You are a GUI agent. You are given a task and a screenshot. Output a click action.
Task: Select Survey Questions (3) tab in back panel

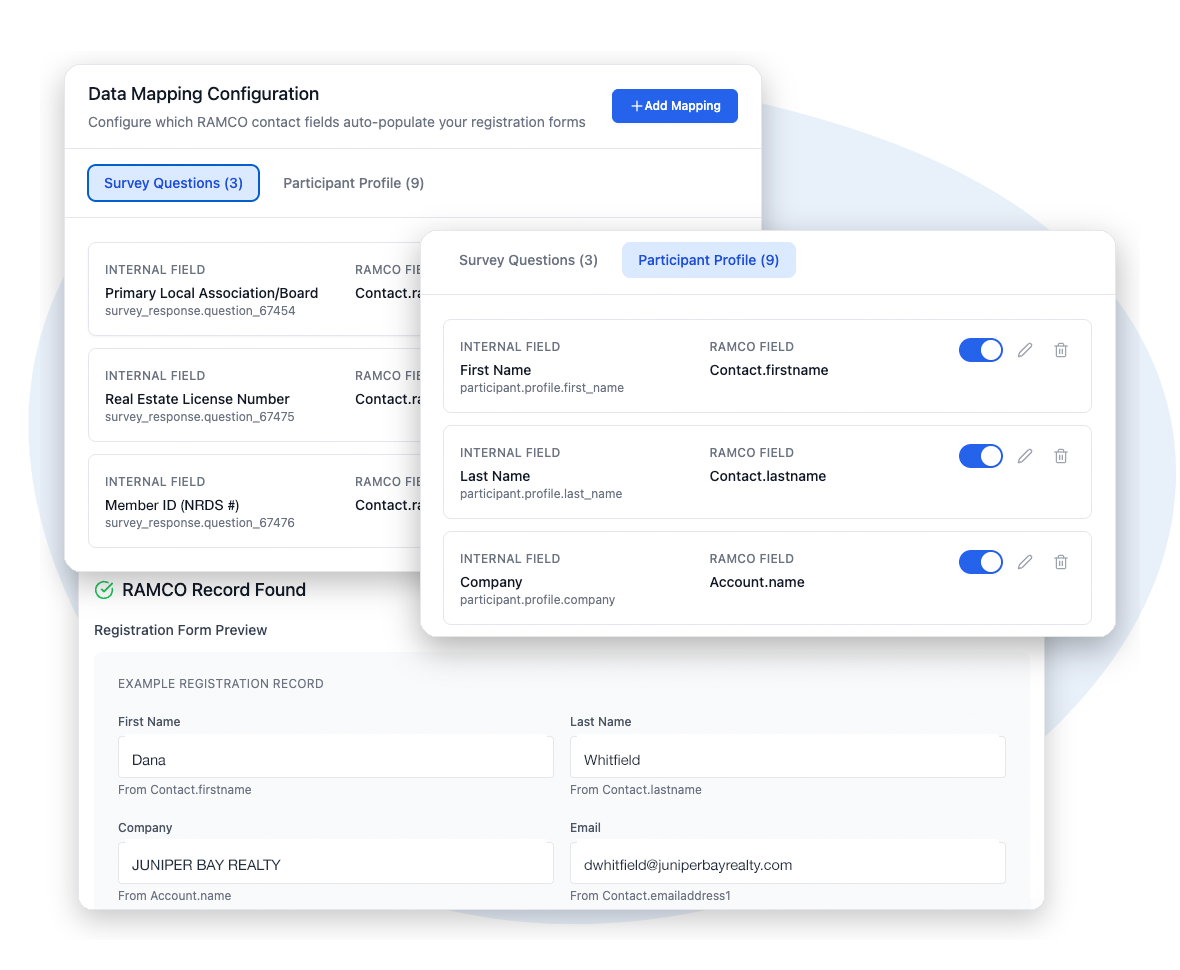(x=173, y=183)
